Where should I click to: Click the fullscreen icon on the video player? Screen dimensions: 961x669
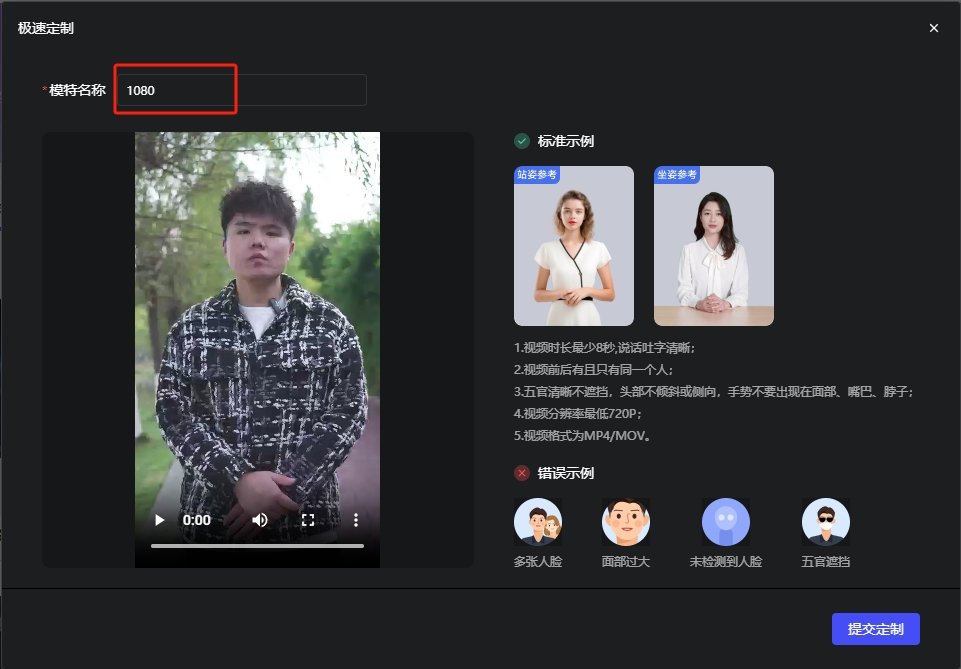click(x=308, y=519)
